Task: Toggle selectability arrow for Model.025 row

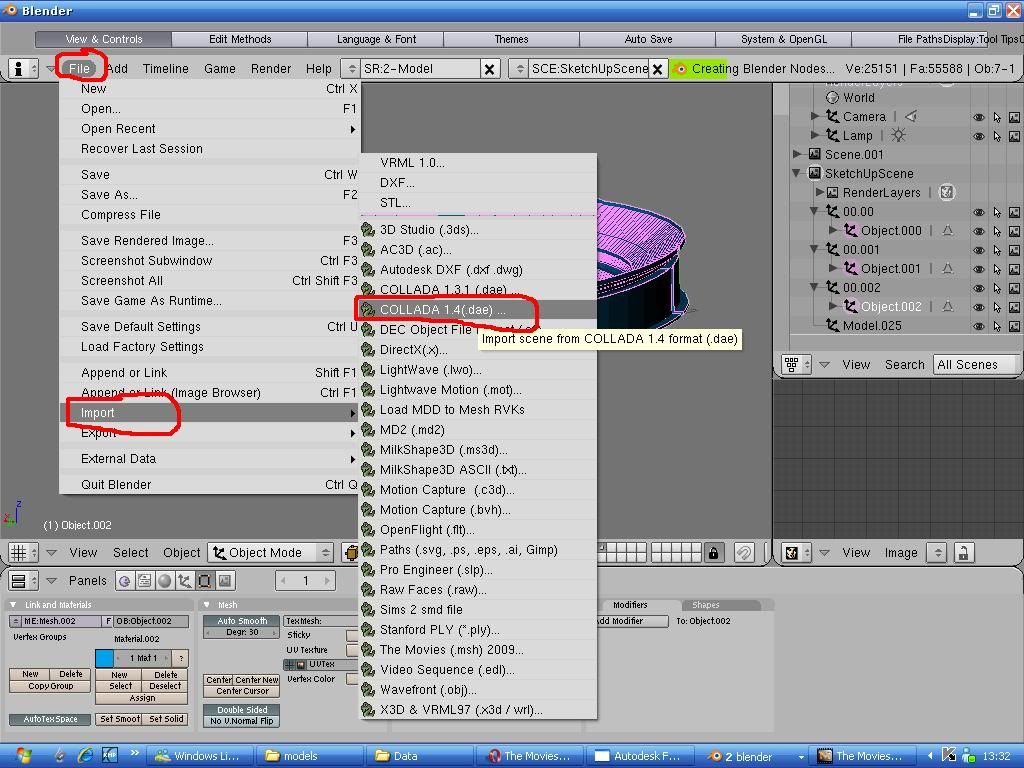Action: tap(997, 326)
